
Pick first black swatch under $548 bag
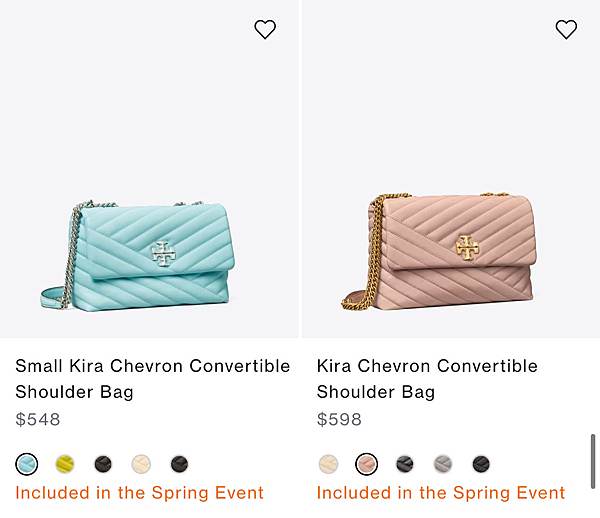point(103,464)
